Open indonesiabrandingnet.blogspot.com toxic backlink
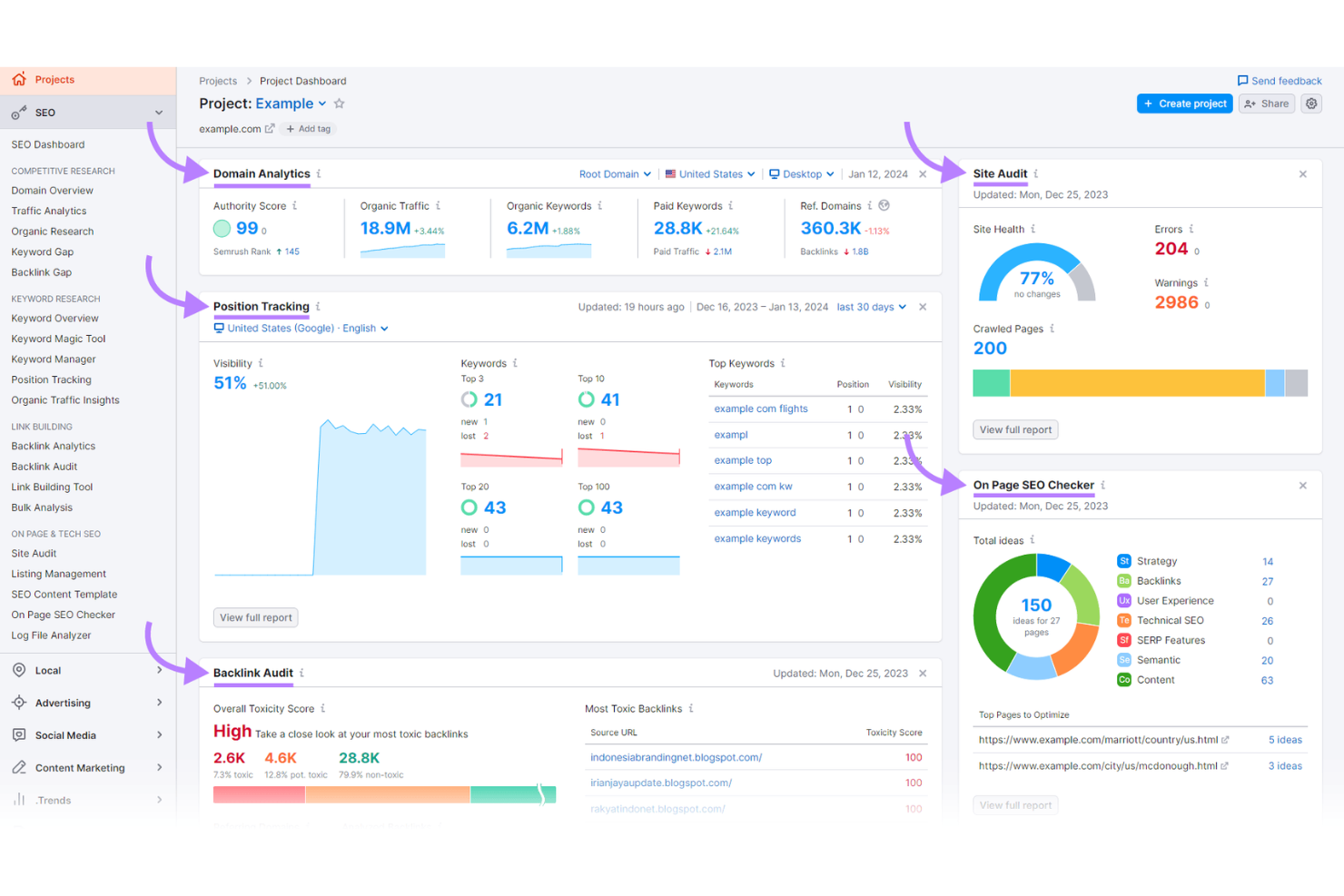1344x896 pixels. click(x=677, y=757)
